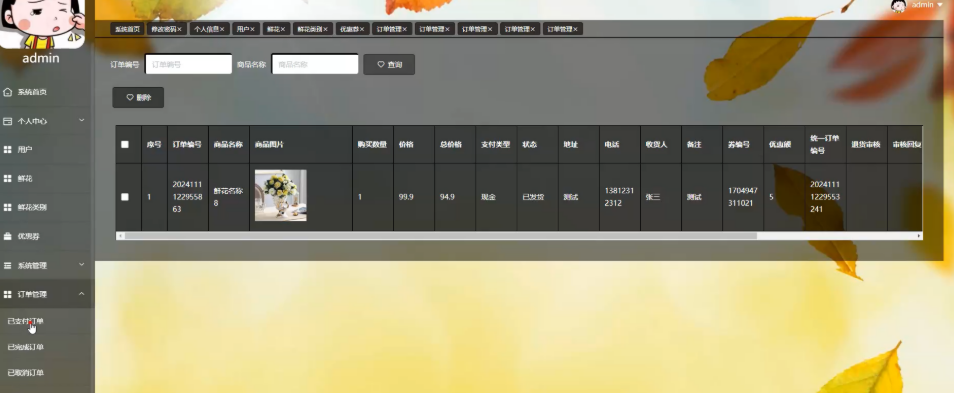Viewport: 954px width, 393px height.
Task: Switch to the 系统首页 tab
Action: coord(128,29)
